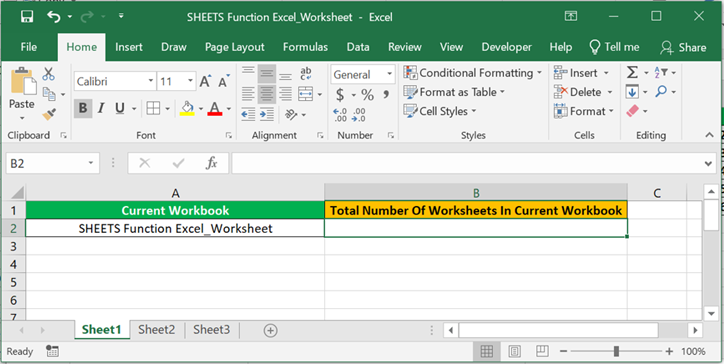Collapse the ribbon with the up chevron
Viewport: 724px width, 364px height.
[x=710, y=135]
